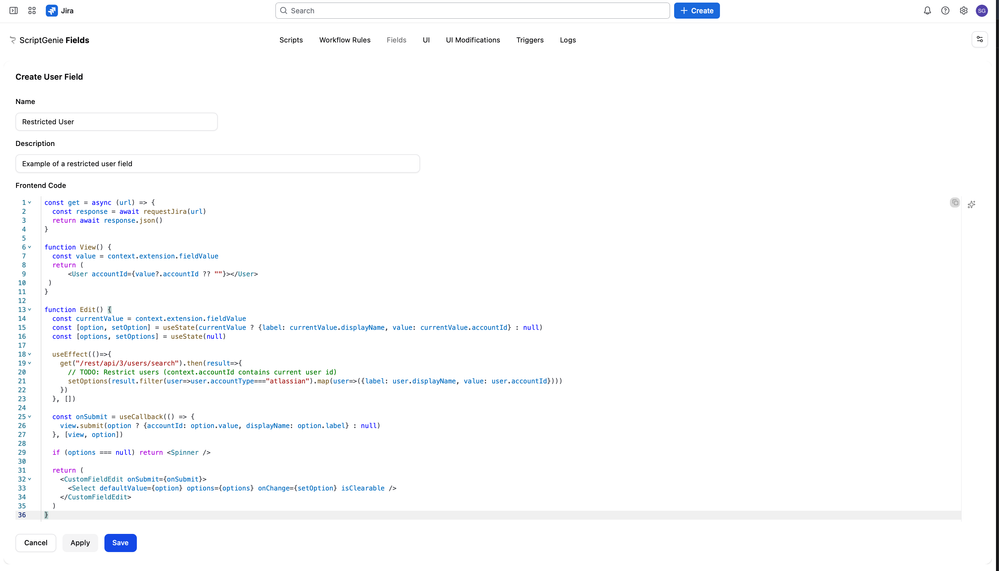Open notifications bell icon
The width and height of the screenshot is (999, 571).
927,11
